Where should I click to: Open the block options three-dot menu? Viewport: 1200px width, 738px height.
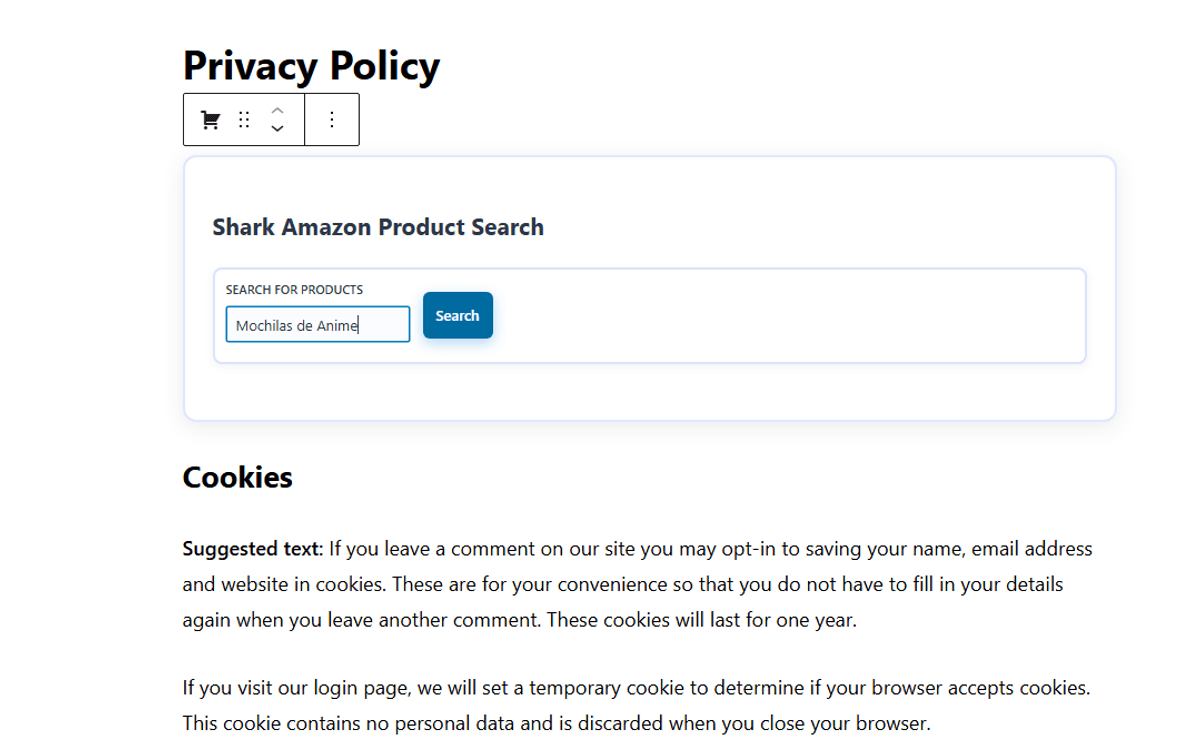[332, 120]
